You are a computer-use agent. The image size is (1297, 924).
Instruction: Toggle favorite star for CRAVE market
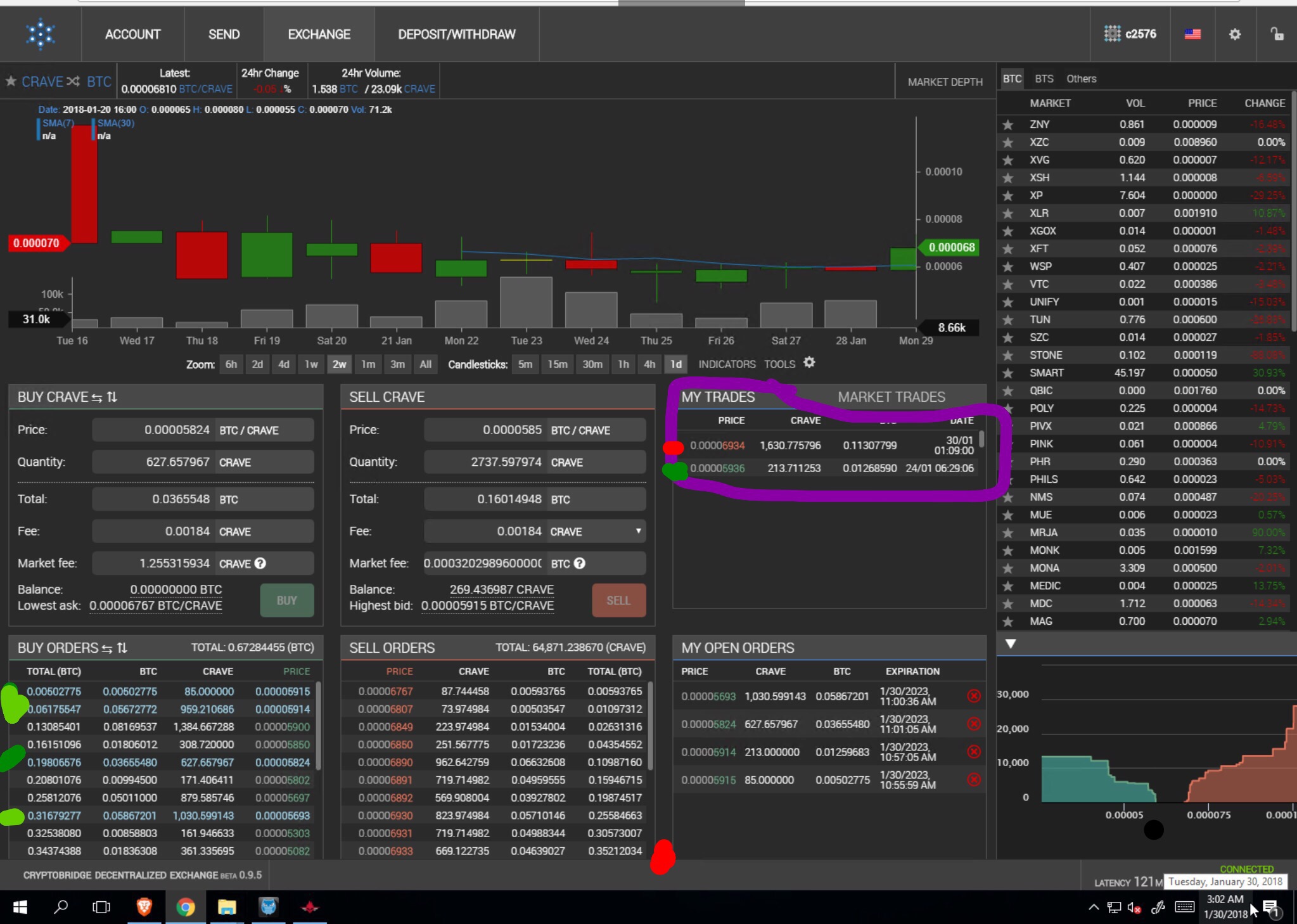(11, 81)
